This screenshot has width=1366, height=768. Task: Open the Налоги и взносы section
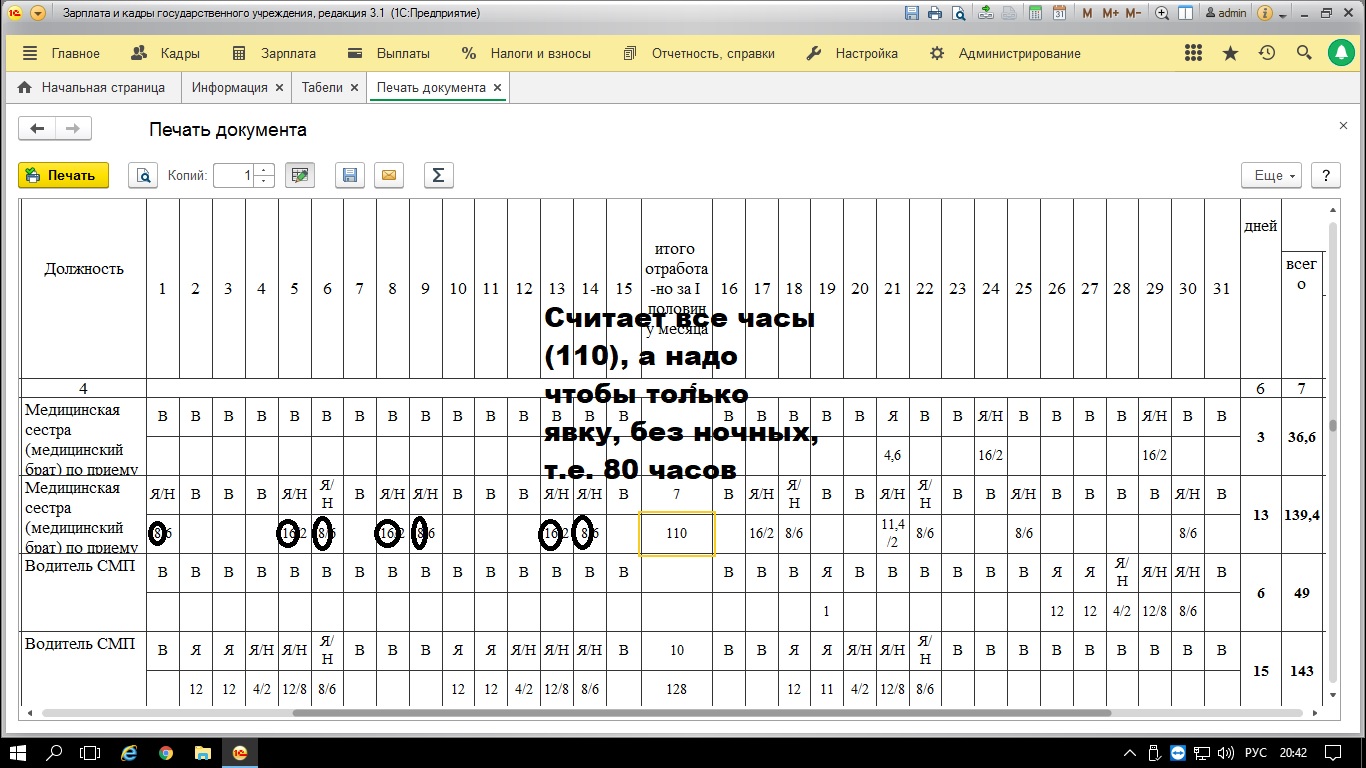coord(526,53)
